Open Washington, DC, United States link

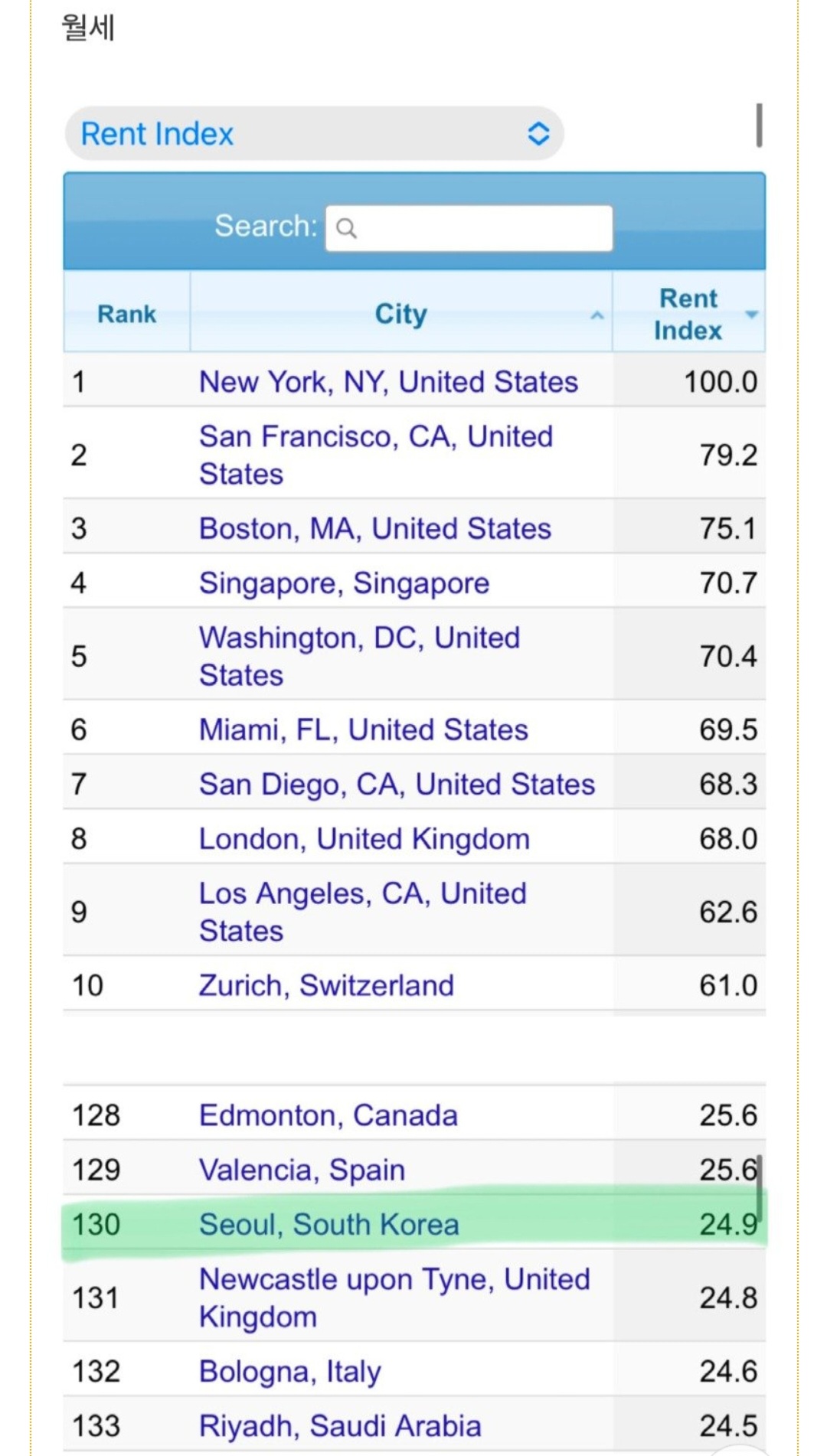[x=360, y=656]
